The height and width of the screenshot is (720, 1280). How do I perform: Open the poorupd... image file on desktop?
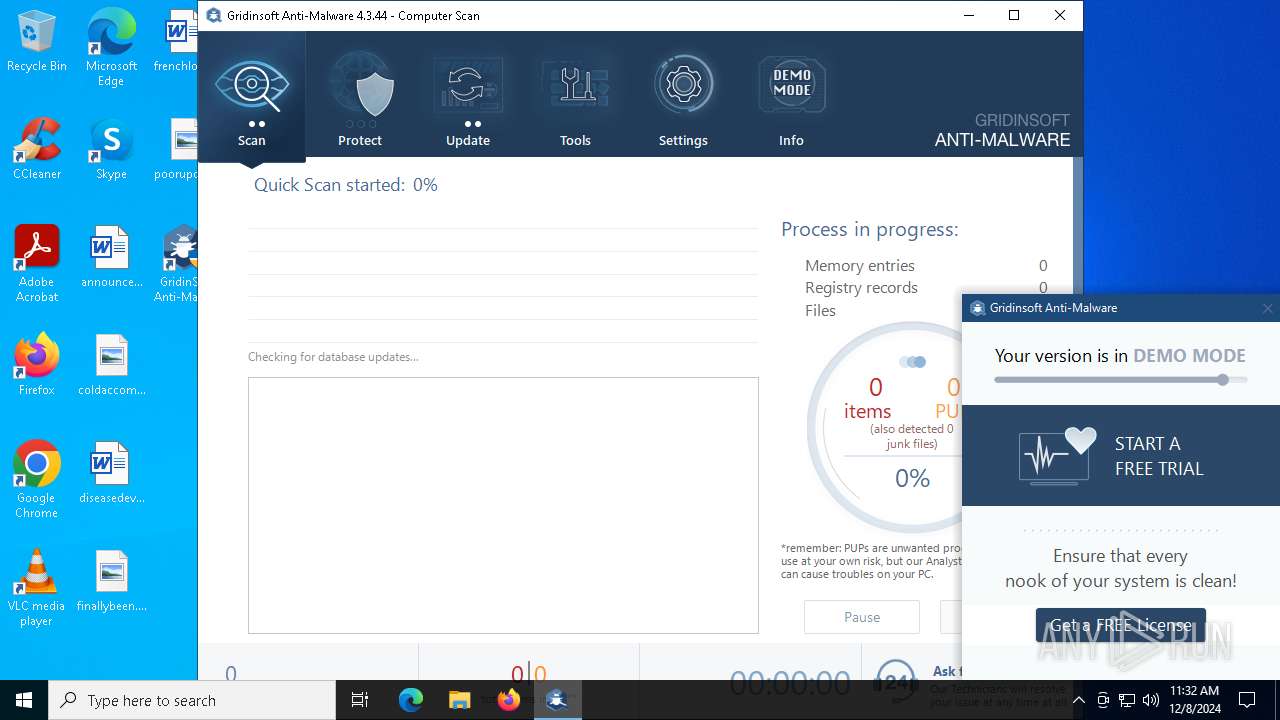pyautogui.click(x=178, y=149)
